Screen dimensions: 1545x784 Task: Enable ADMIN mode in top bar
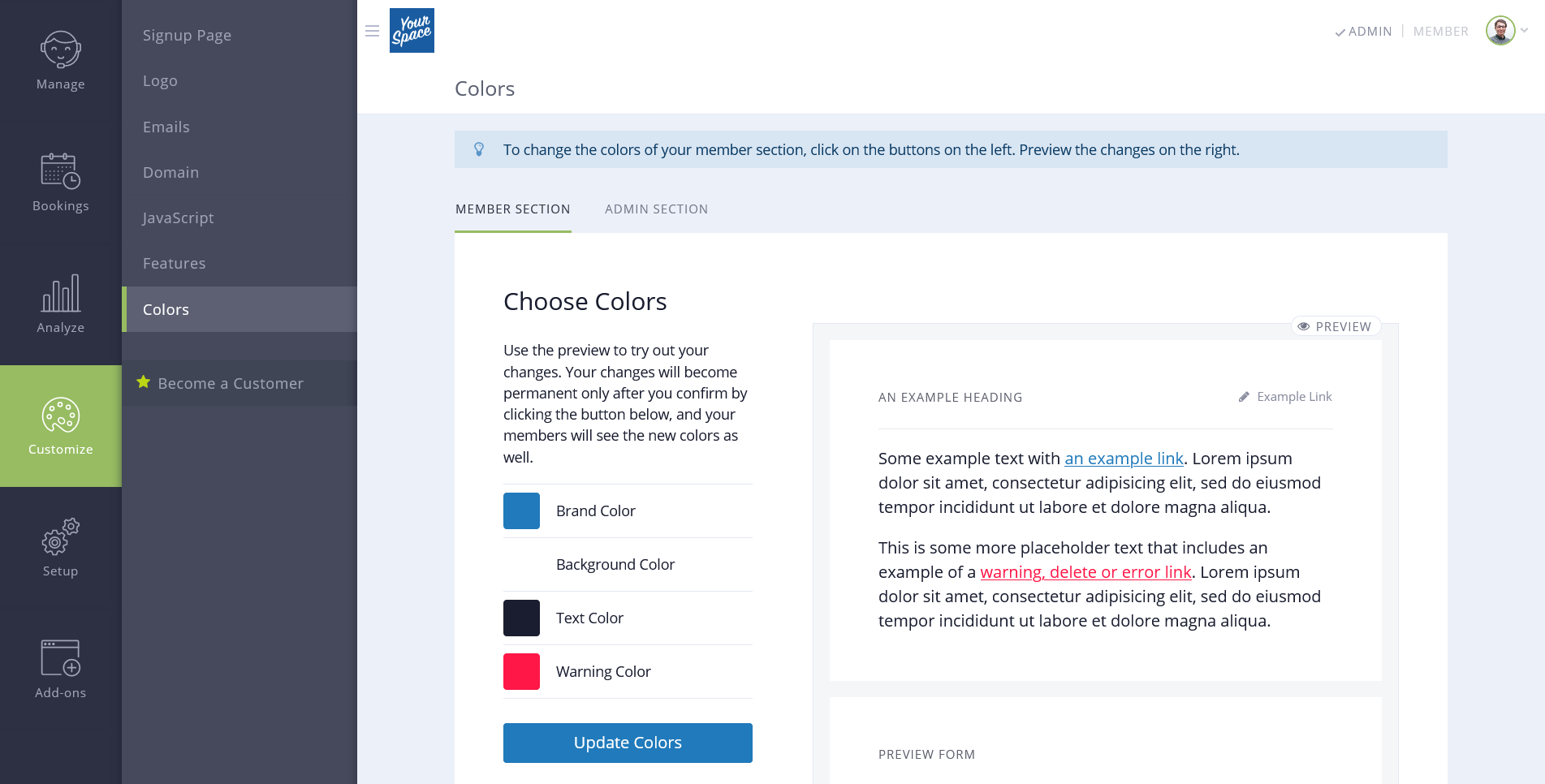(x=1370, y=31)
